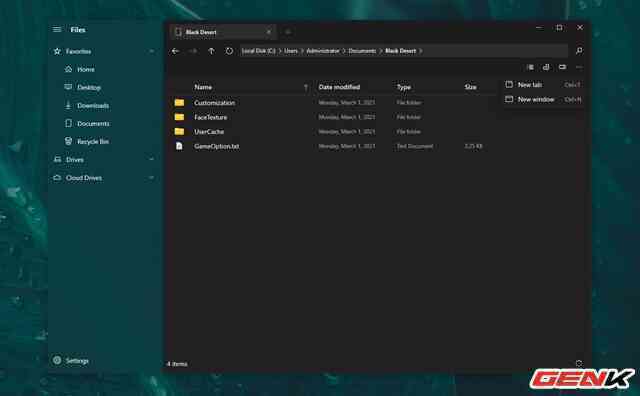Go to Home in sidebar
Viewport: 640px width, 396px height.
click(86, 69)
